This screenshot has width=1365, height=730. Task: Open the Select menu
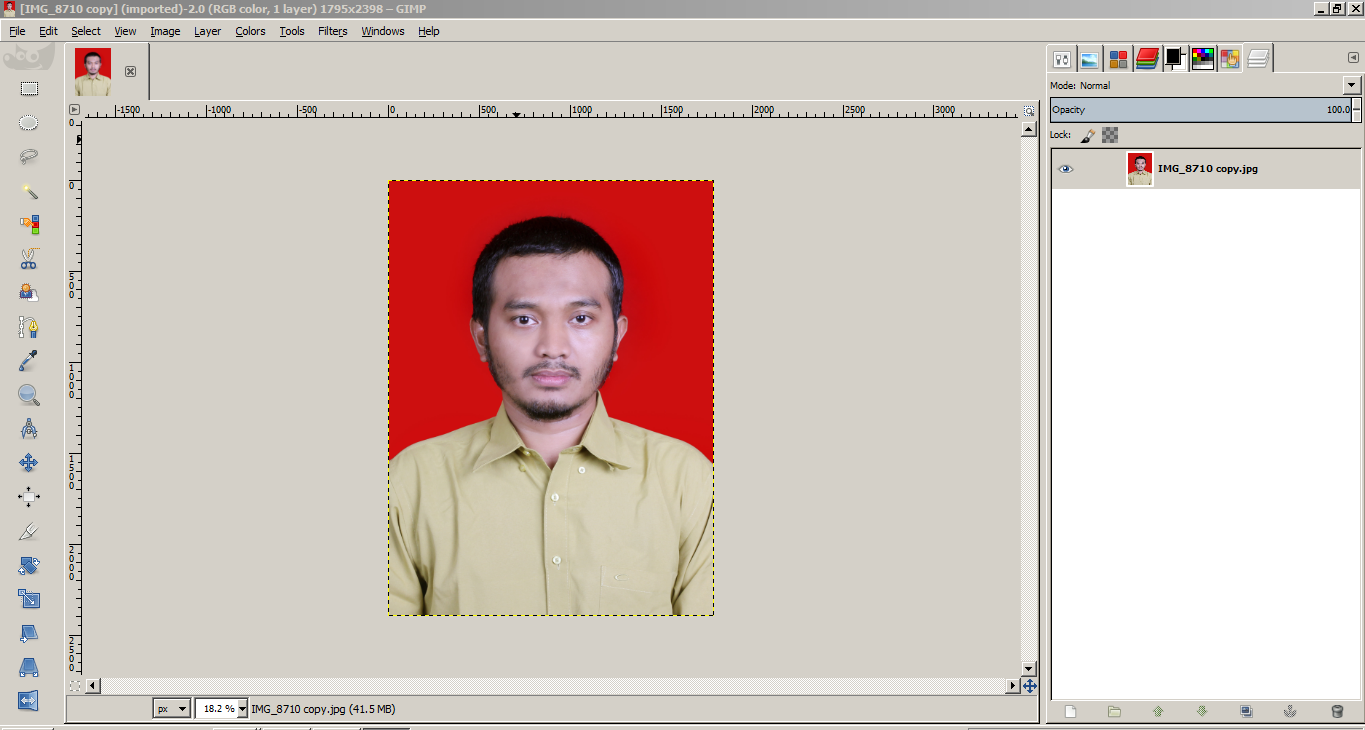click(x=86, y=31)
